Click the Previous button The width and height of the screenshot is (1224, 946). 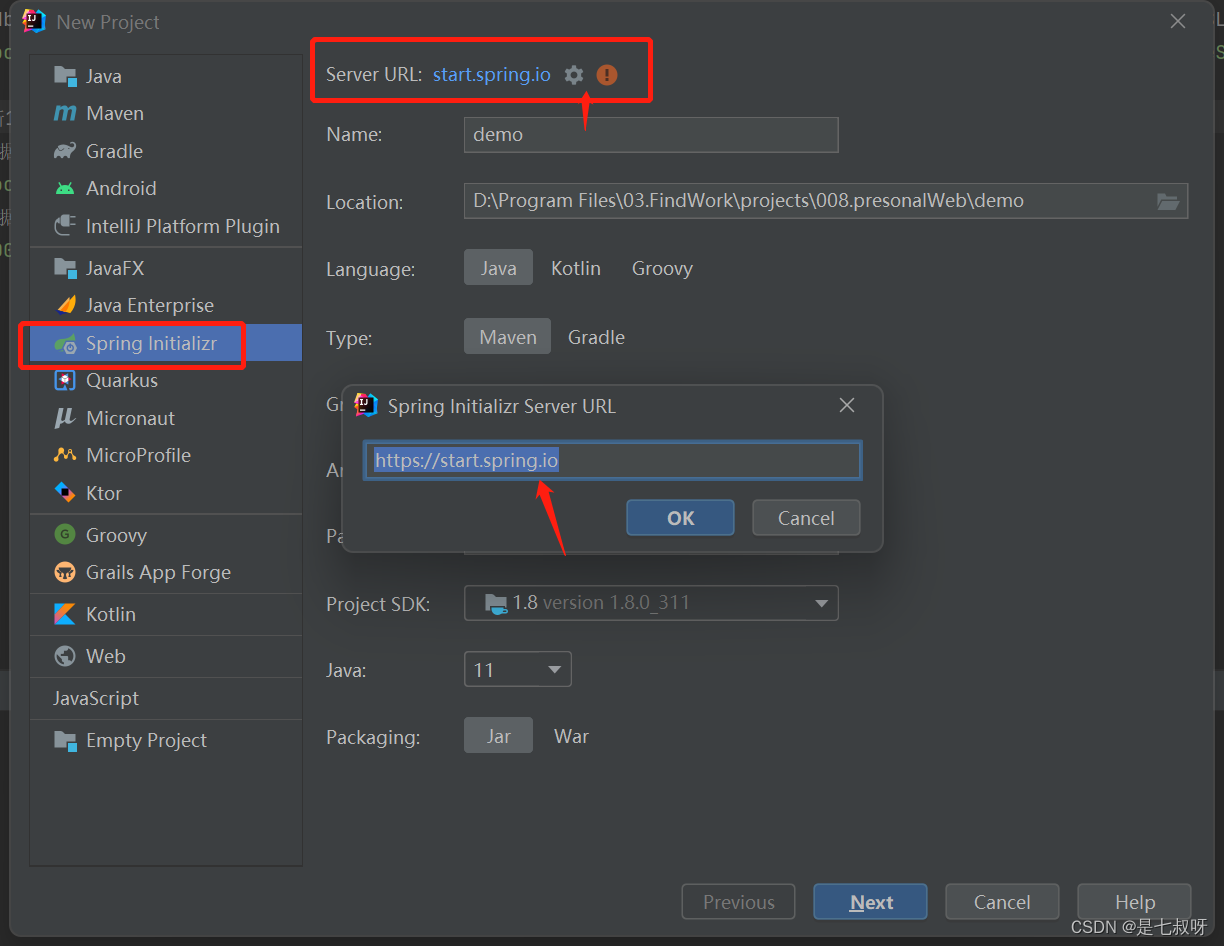[739, 902]
